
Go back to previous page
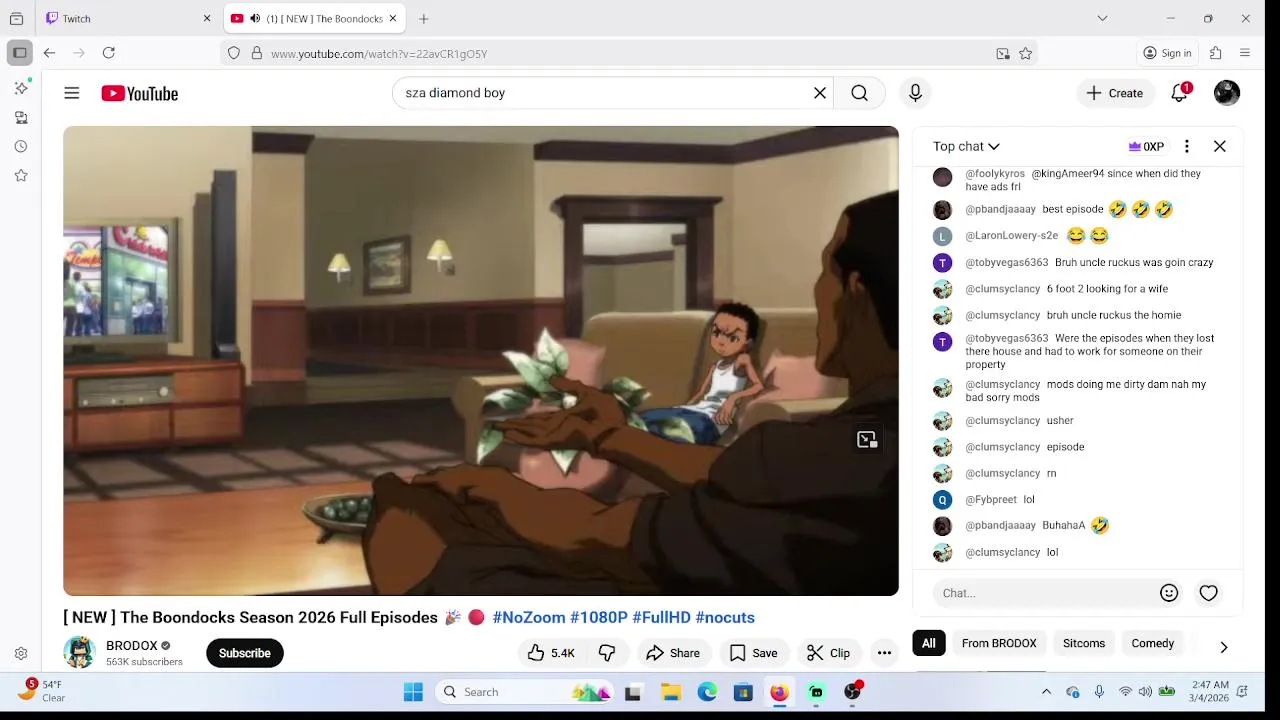tap(49, 53)
